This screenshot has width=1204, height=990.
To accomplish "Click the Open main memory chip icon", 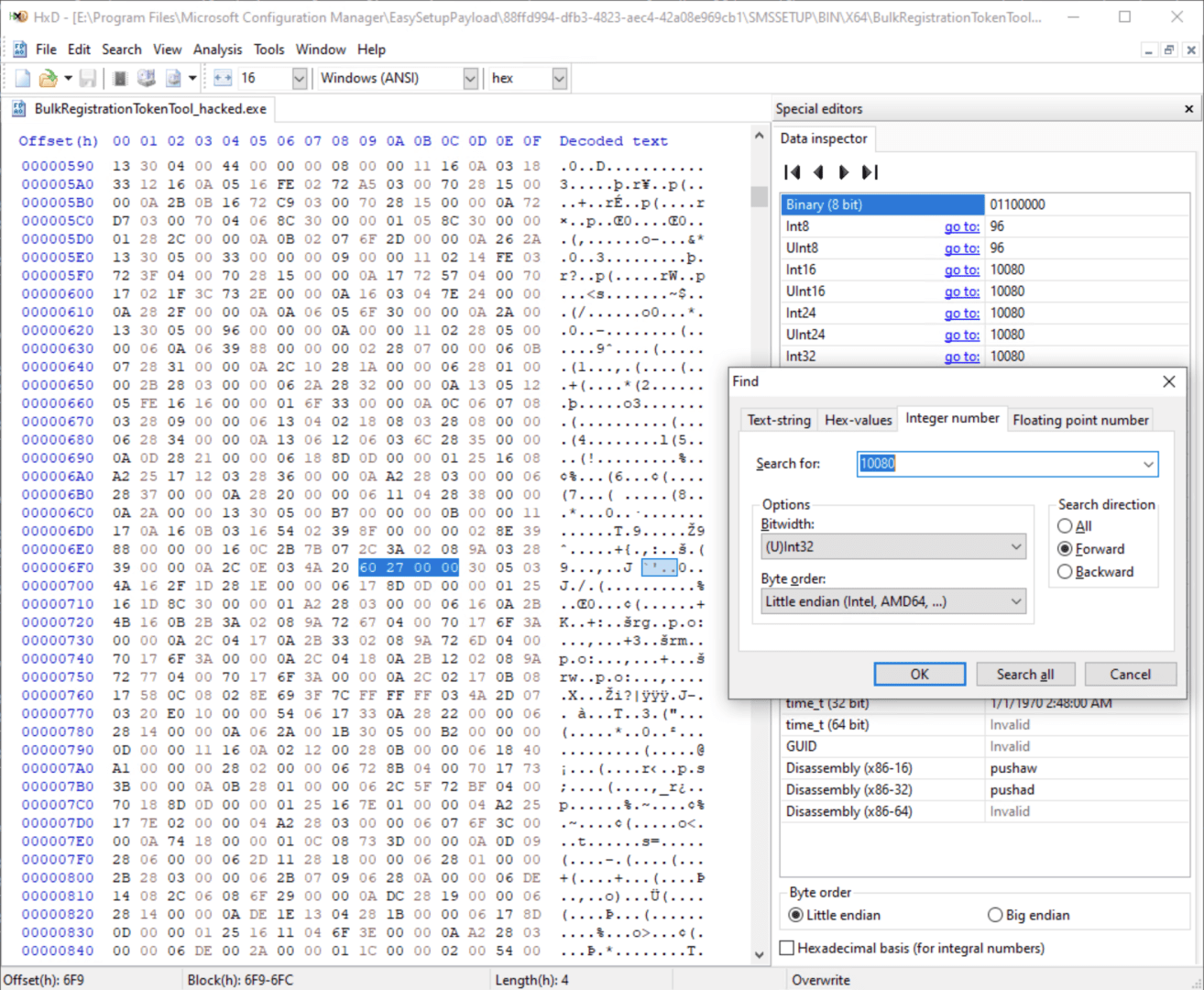I will click(120, 79).
